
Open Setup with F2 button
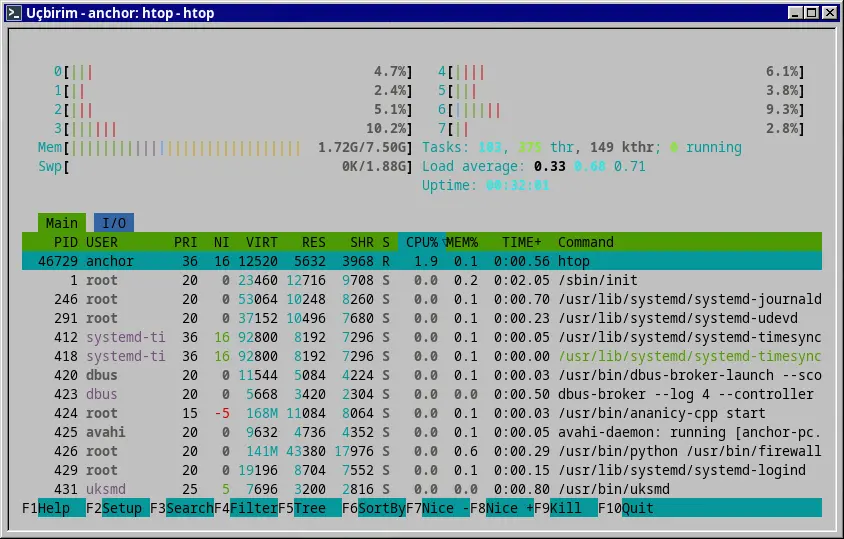click(118, 508)
